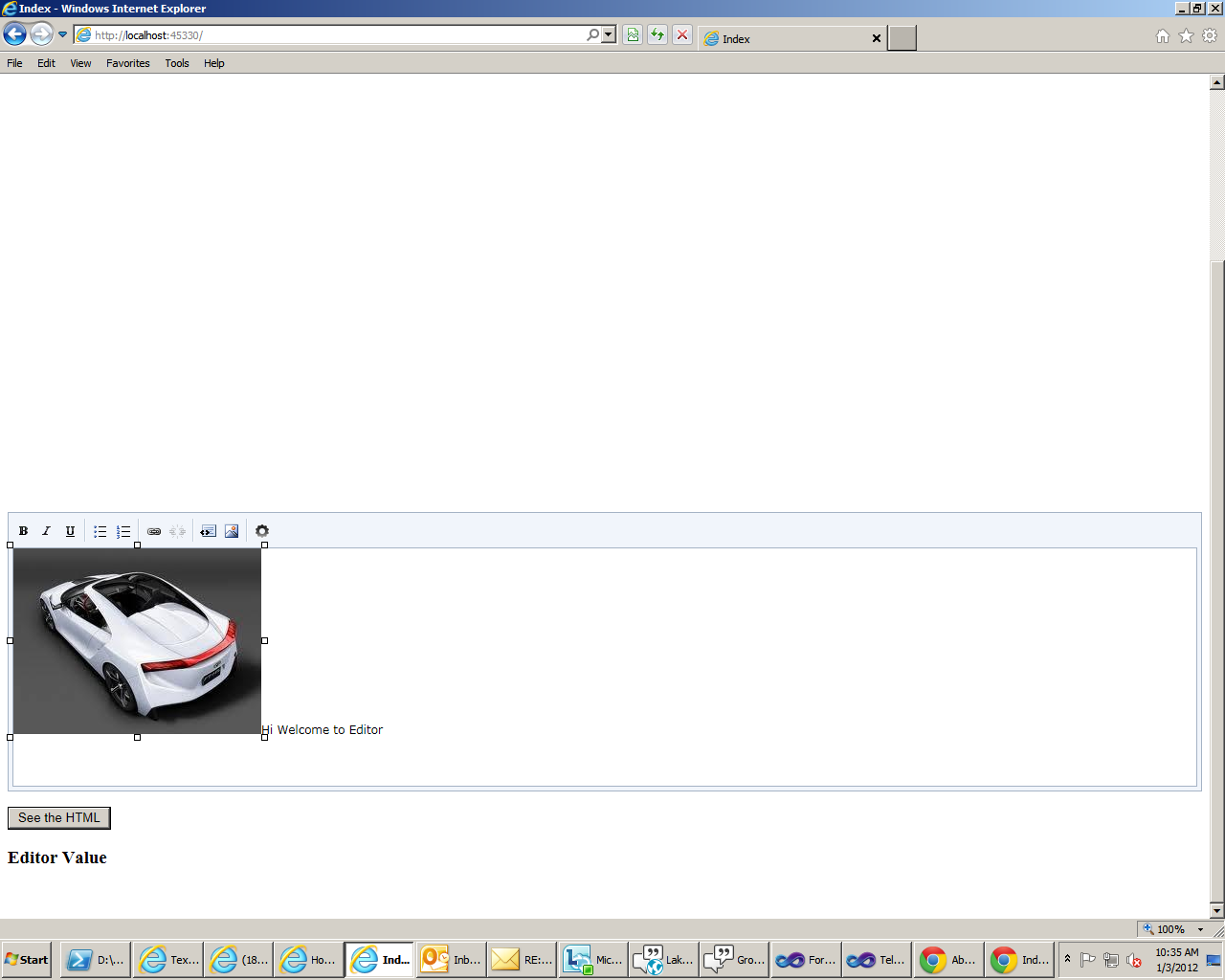The height and width of the screenshot is (980, 1225).
Task: Expand the zoom level dropdown at 100%
Action: coord(1200,929)
